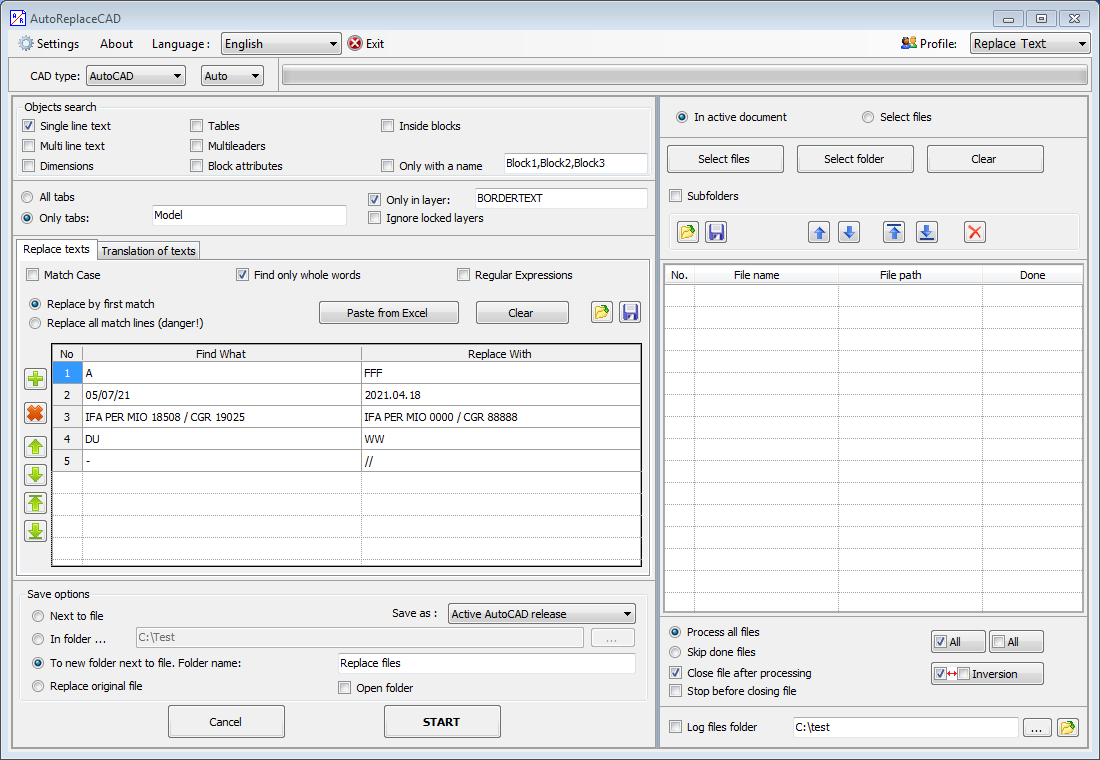Enable Multi line text search
Screen dimensions: 1100x760
pos(29,146)
